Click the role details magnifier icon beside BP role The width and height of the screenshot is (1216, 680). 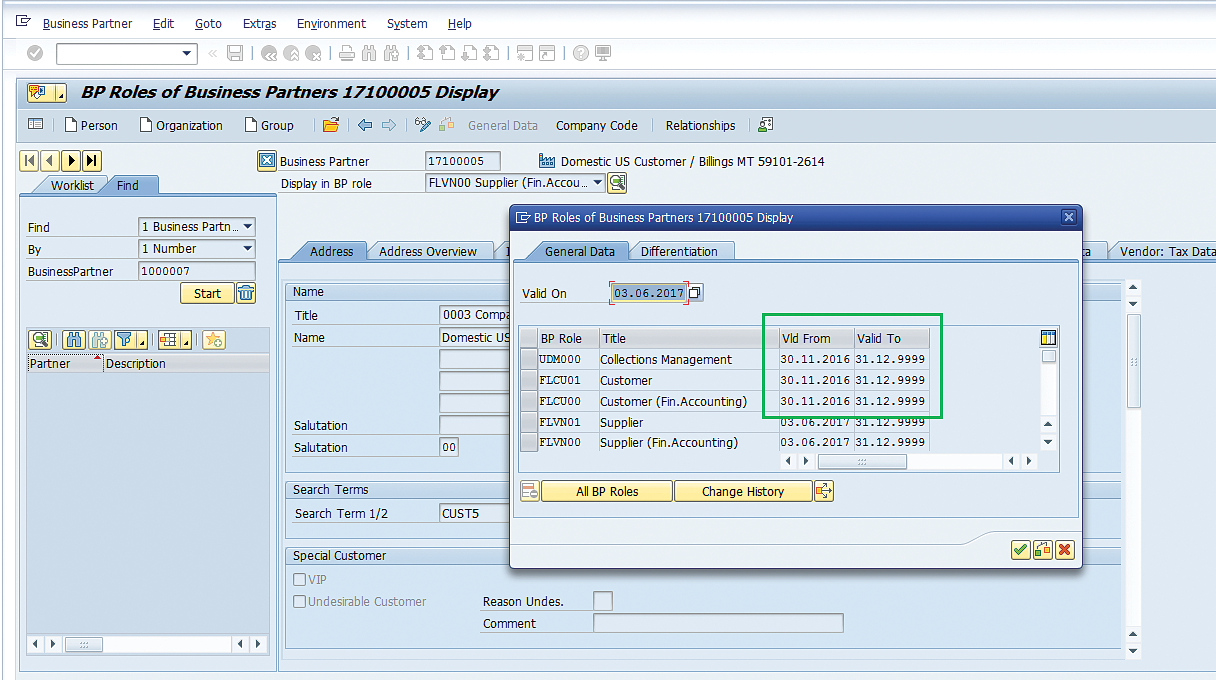pyautogui.click(x=618, y=183)
